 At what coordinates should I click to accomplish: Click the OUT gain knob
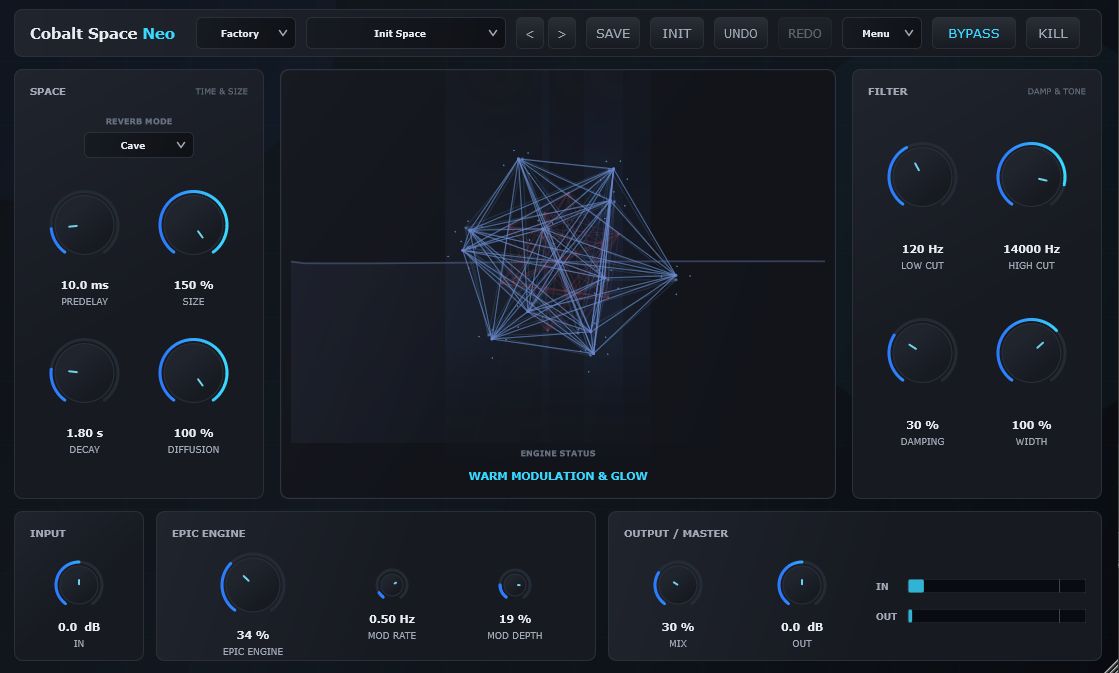[801, 585]
